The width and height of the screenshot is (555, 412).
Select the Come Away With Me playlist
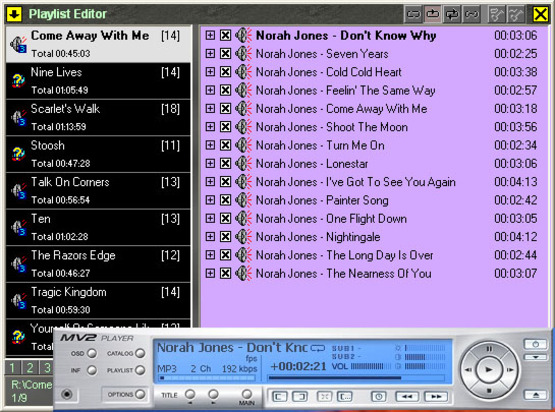click(98, 44)
